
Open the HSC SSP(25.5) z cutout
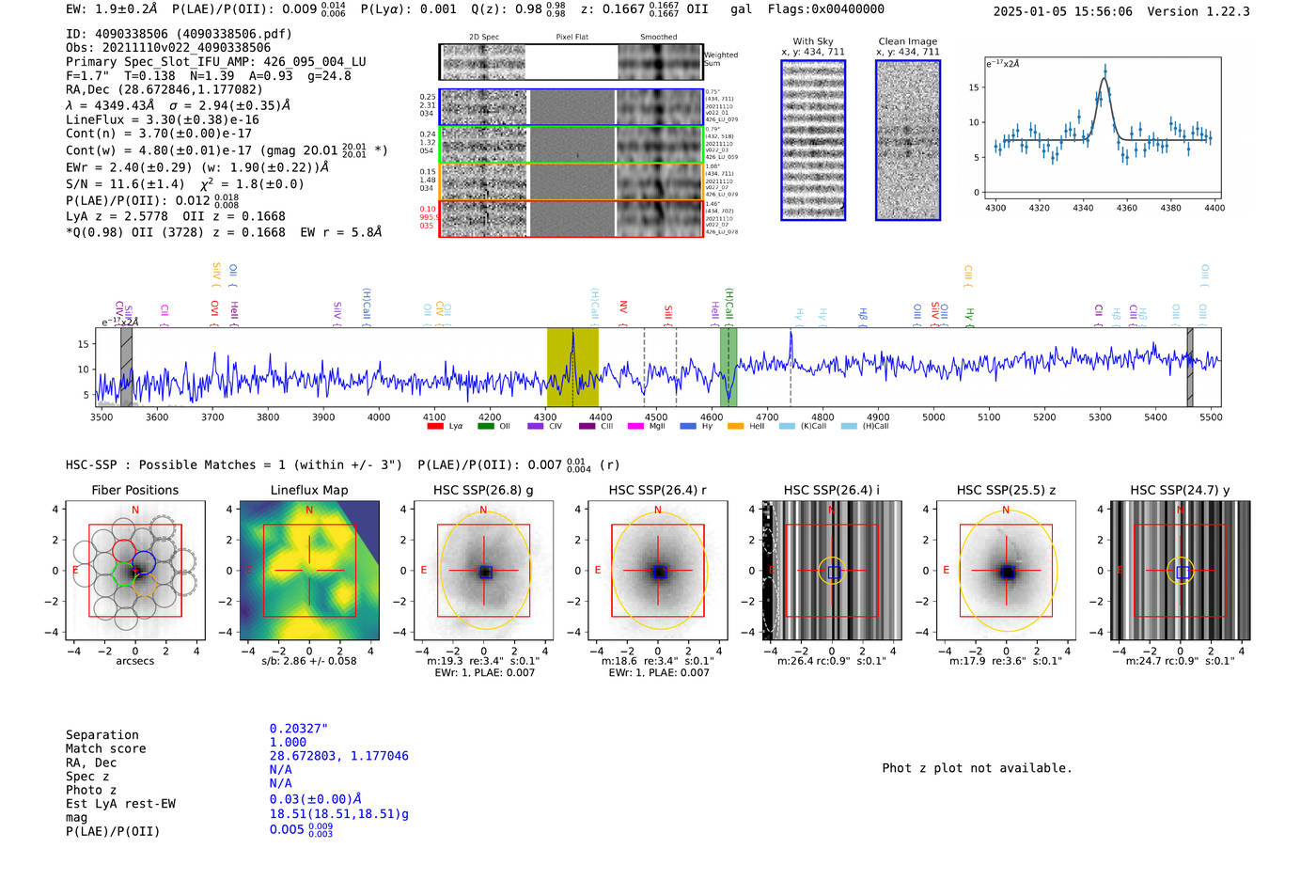click(1006, 571)
